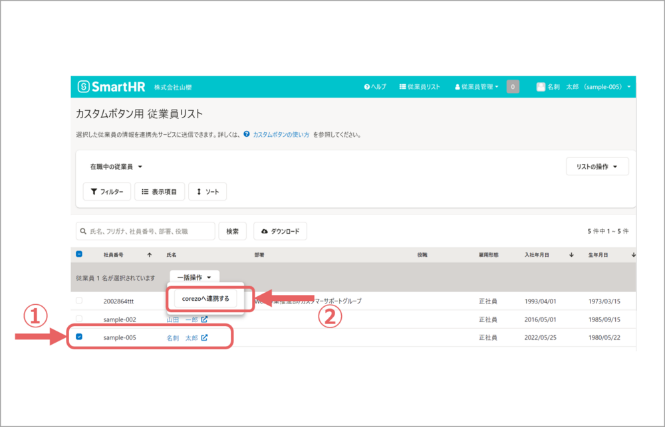
Task: Open the ヘルプ help icon link
Action: coord(375,87)
